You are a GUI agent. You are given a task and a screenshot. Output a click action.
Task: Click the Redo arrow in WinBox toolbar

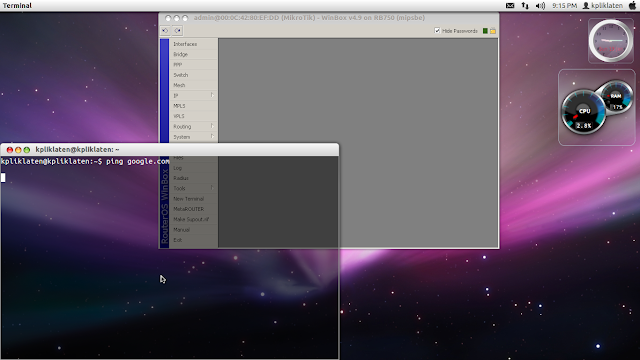178,31
